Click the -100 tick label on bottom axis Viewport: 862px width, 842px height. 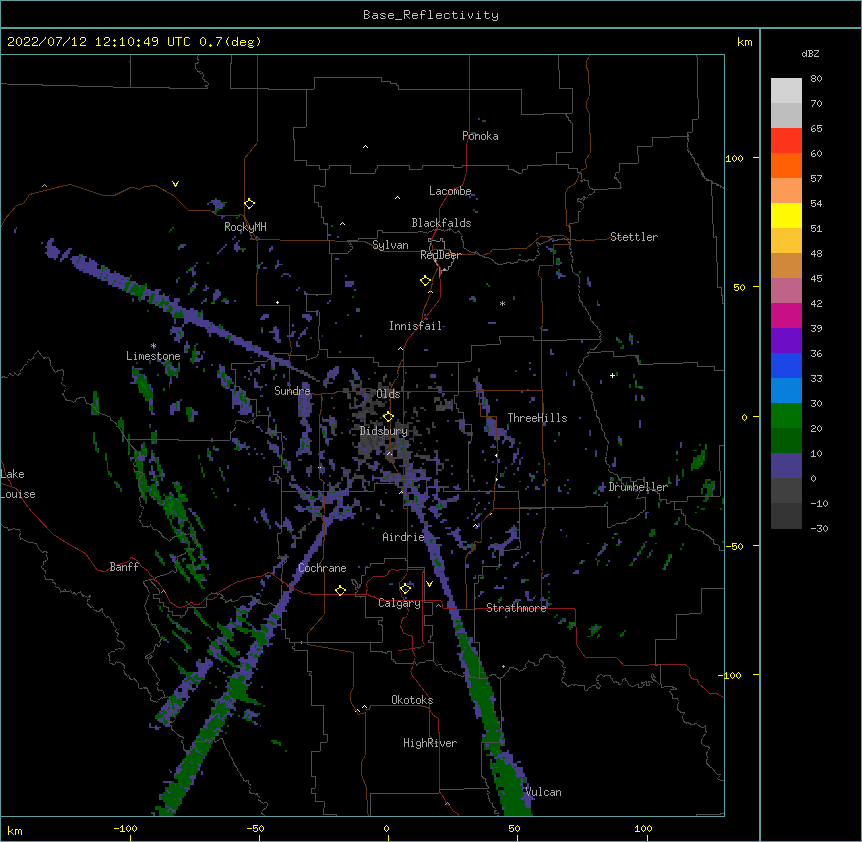(x=125, y=828)
